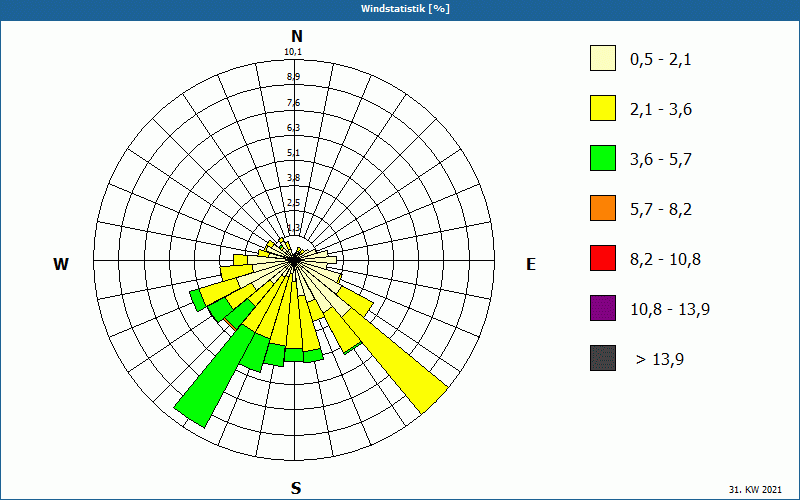The image size is (800, 500).
Task: Click the W compass label
Action: tap(61, 264)
